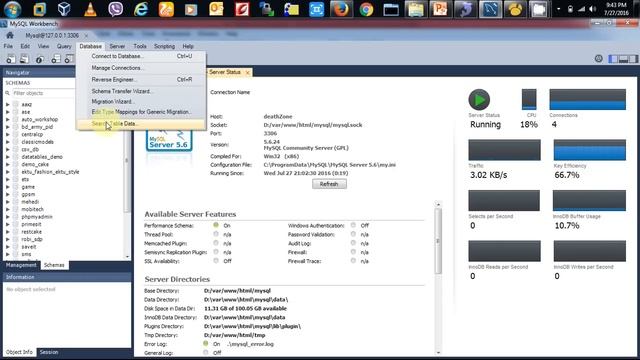Switch to the Object Info tab
The image size is (640, 360).
[19, 352]
